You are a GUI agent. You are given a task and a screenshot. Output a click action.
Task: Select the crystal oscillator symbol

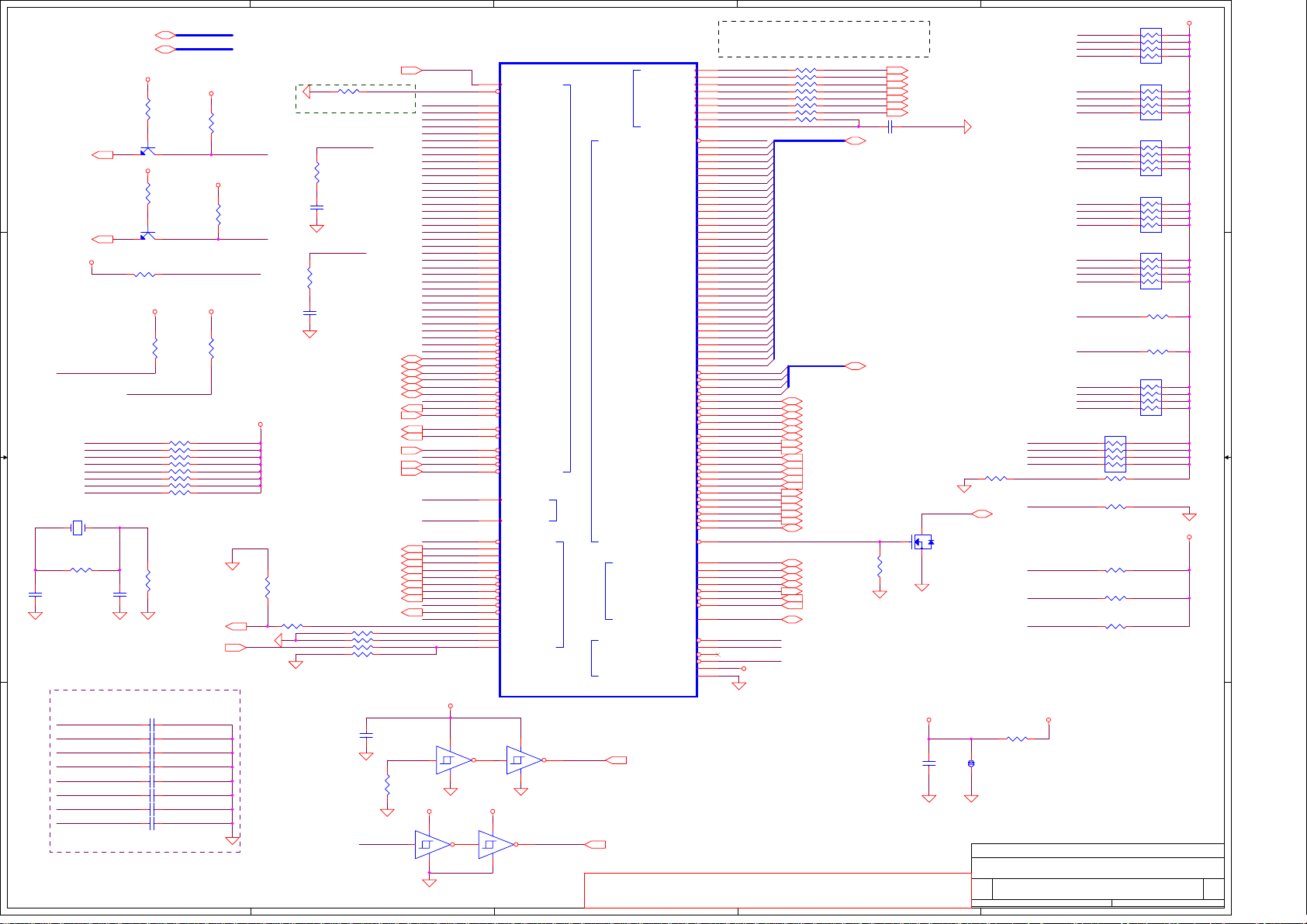(77, 528)
